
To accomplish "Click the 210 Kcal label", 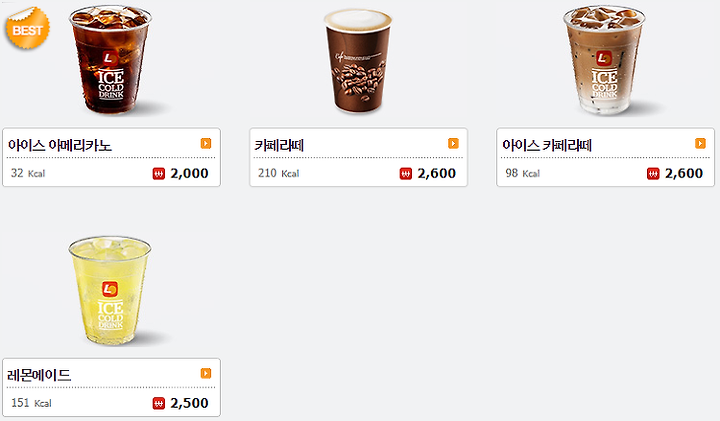I will (x=278, y=173).
